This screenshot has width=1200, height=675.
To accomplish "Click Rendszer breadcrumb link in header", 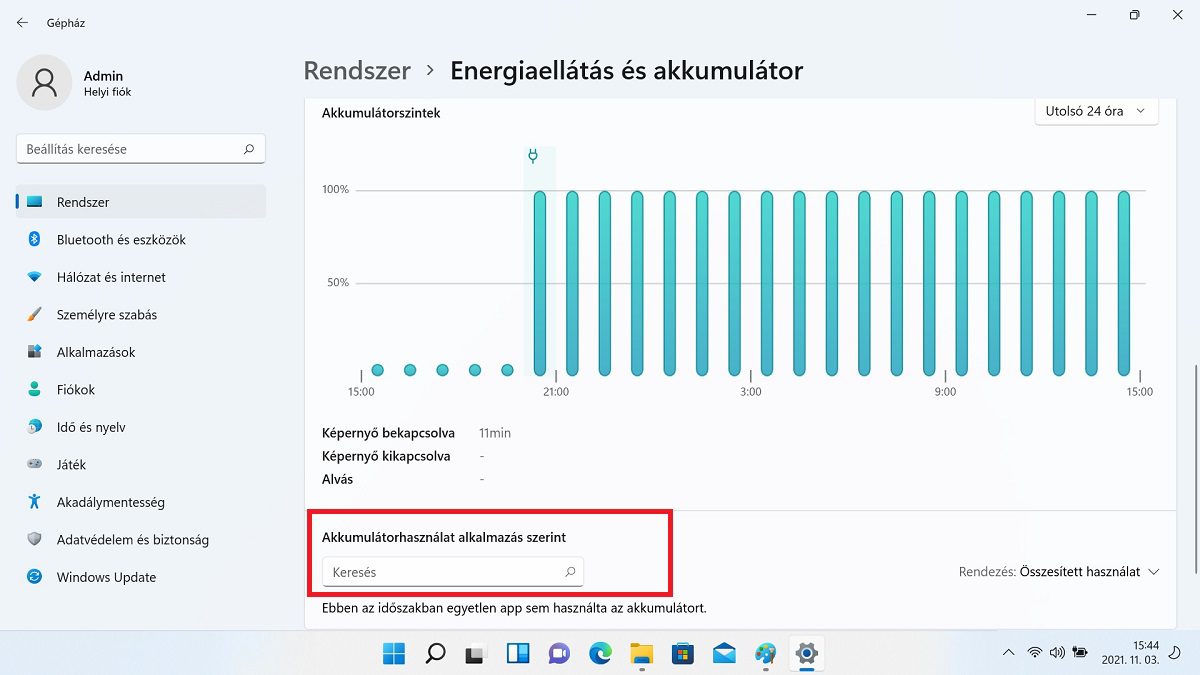I will [x=357, y=71].
